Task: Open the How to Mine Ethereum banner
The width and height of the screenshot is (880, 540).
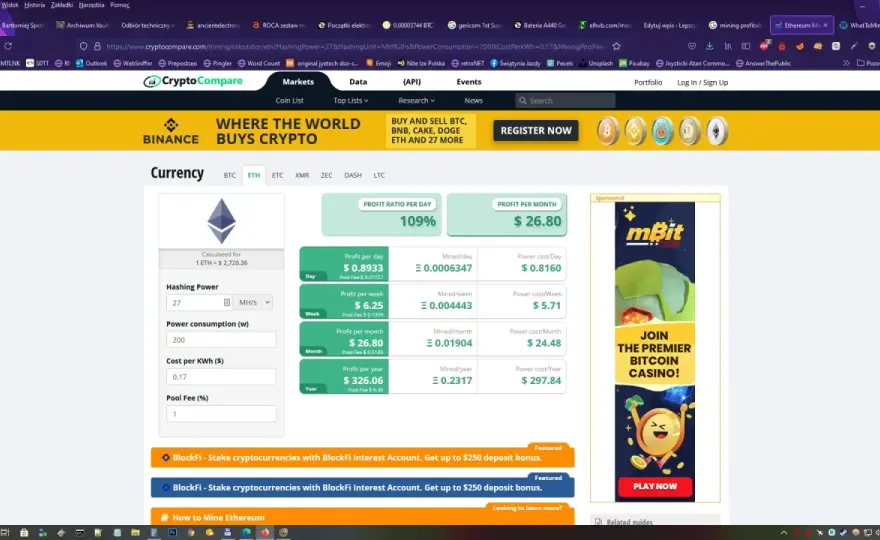Action: click(363, 517)
